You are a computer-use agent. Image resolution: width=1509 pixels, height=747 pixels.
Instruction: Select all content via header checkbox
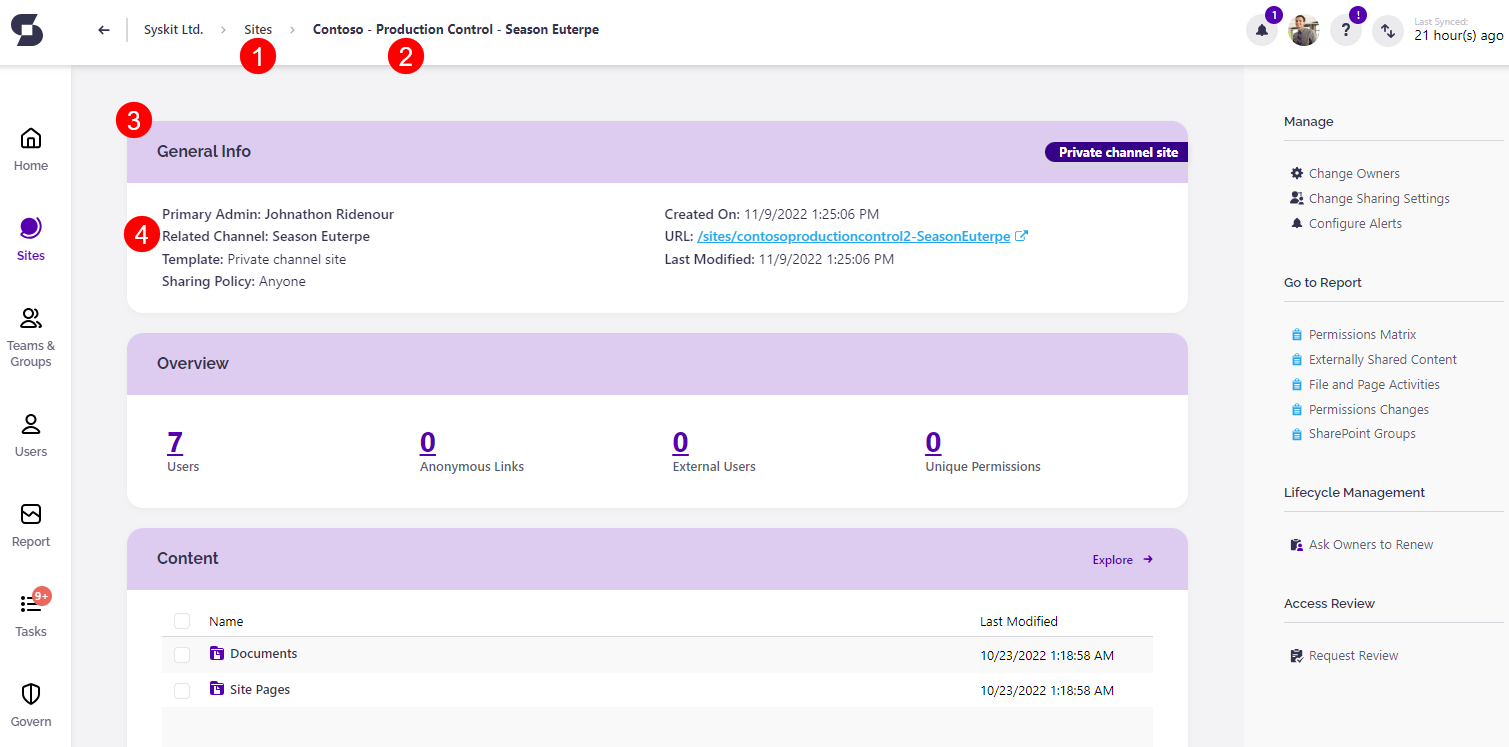pos(182,620)
